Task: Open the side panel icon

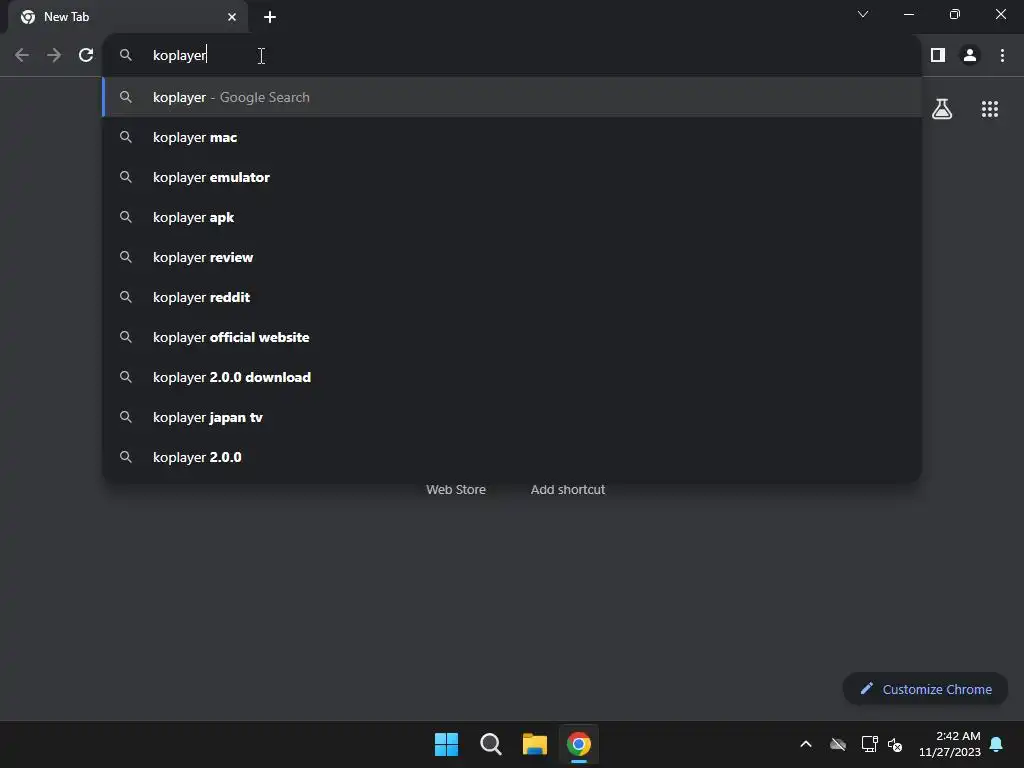Action: click(x=938, y=56)
